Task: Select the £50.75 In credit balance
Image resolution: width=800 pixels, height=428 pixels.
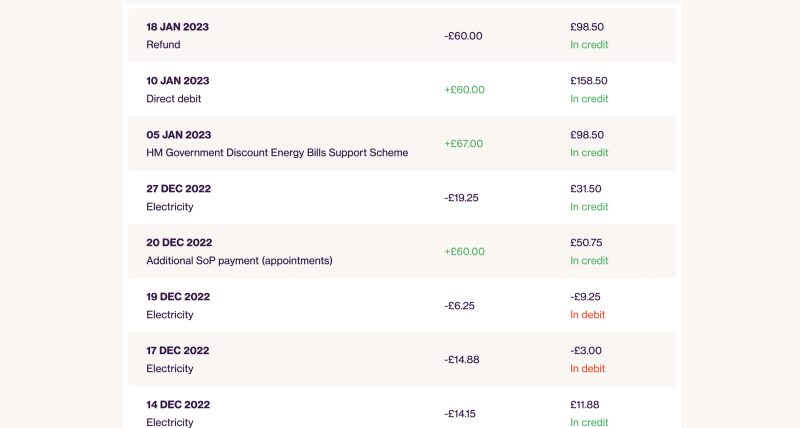Action: click(589, 251)
